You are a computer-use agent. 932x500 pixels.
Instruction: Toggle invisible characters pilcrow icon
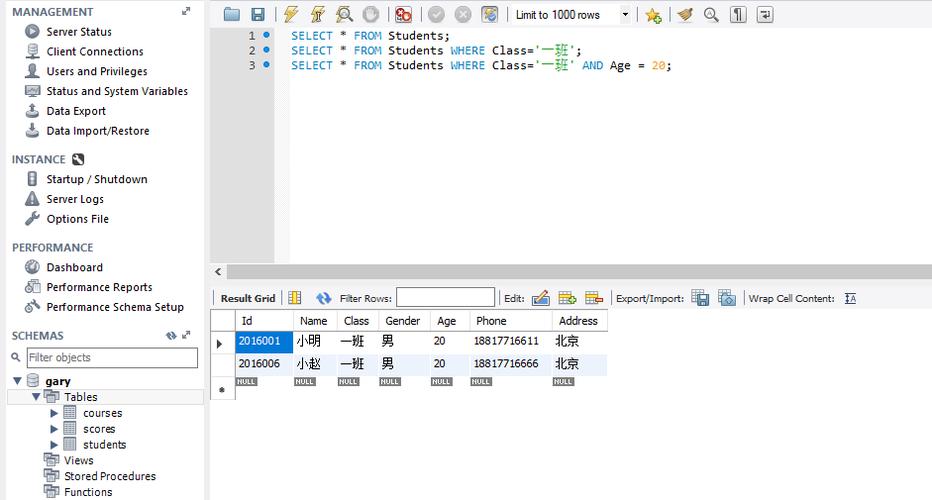(x=738, y=15)
